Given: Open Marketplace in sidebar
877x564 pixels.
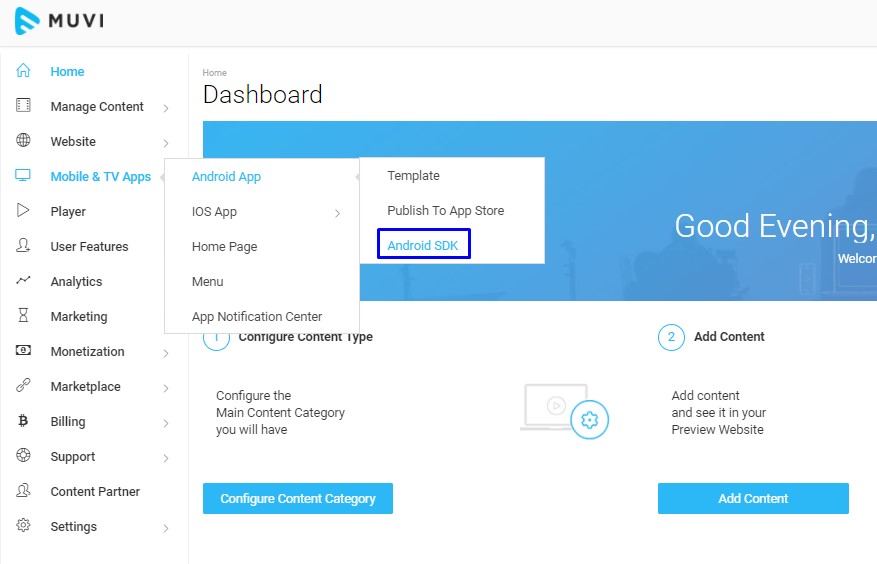Looking at the screenshot, I should 86,387.
